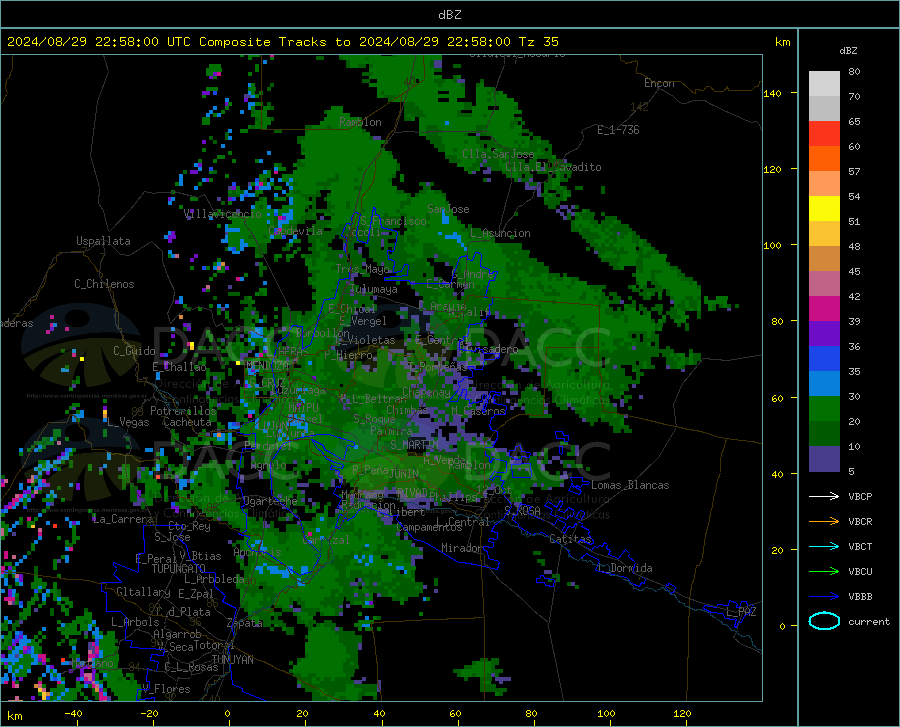Select the red swatch between 65 and 60
This screenshot has height=727, width=900.
824,134
